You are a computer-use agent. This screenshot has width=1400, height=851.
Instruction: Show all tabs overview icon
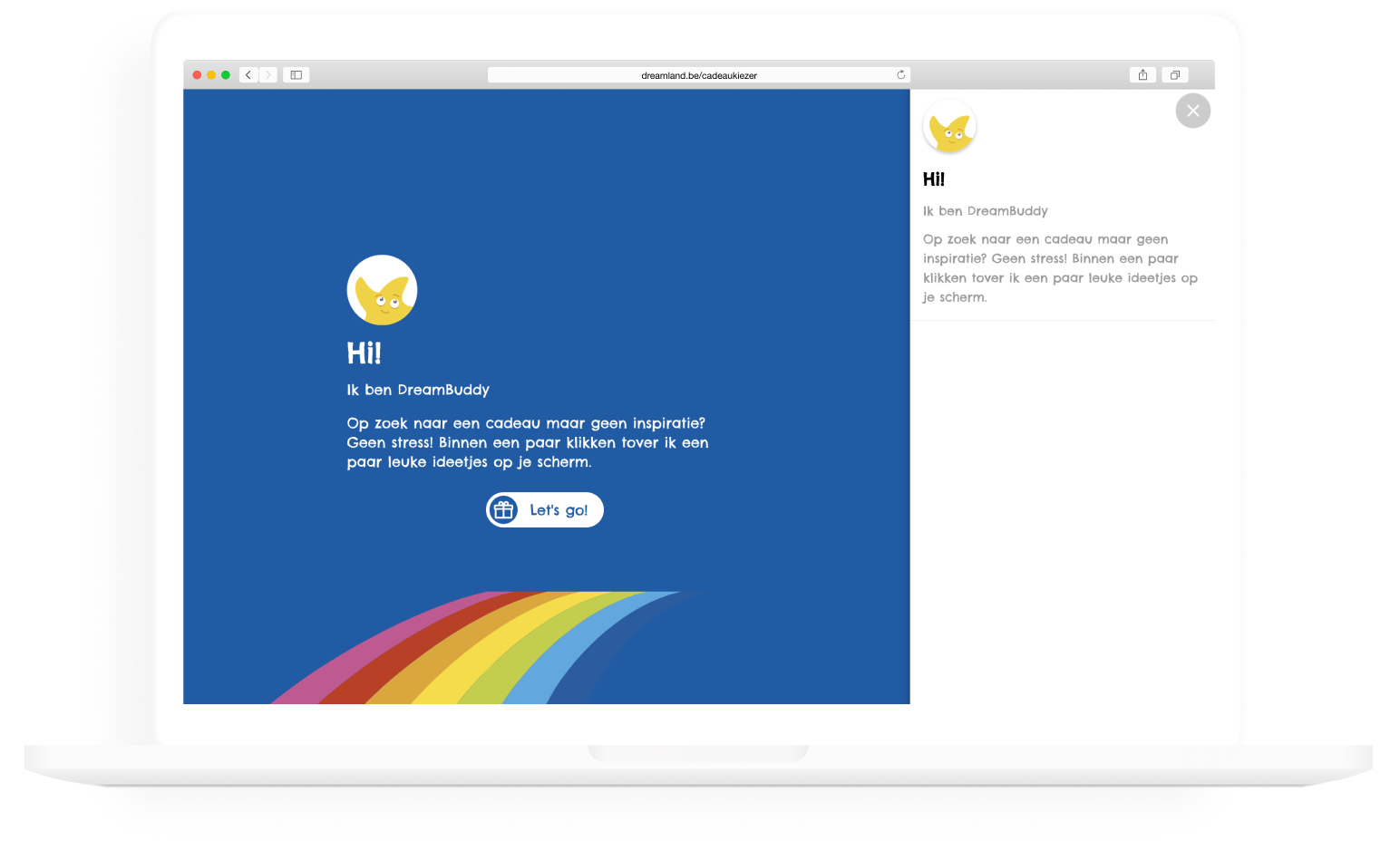(x=1175, y=75)
